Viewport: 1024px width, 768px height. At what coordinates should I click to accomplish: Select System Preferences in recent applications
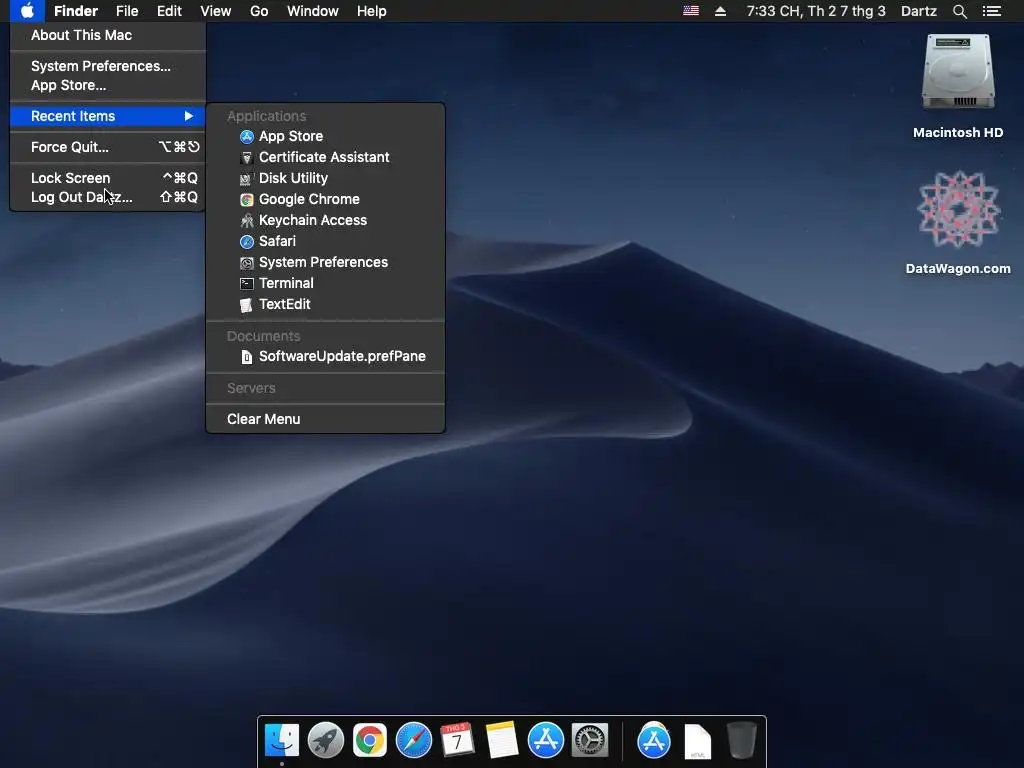[x=325, y=263]
